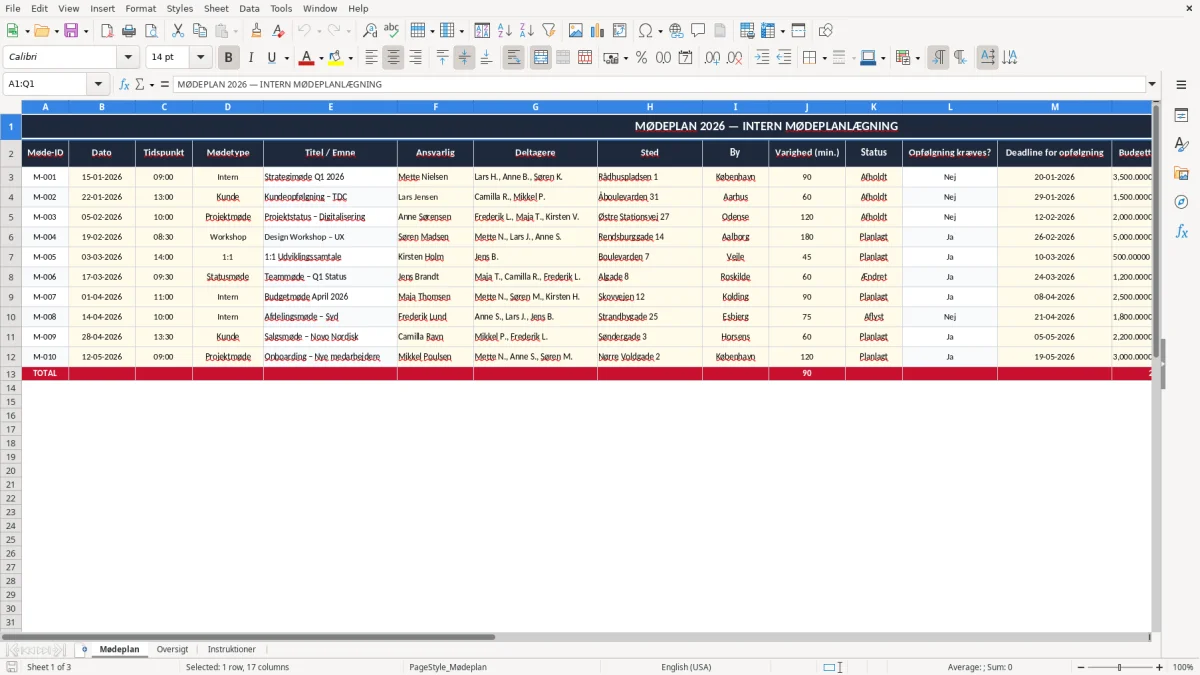
Task: Switch to the Instruktioner sheet tab
Action: click(232, 649)
